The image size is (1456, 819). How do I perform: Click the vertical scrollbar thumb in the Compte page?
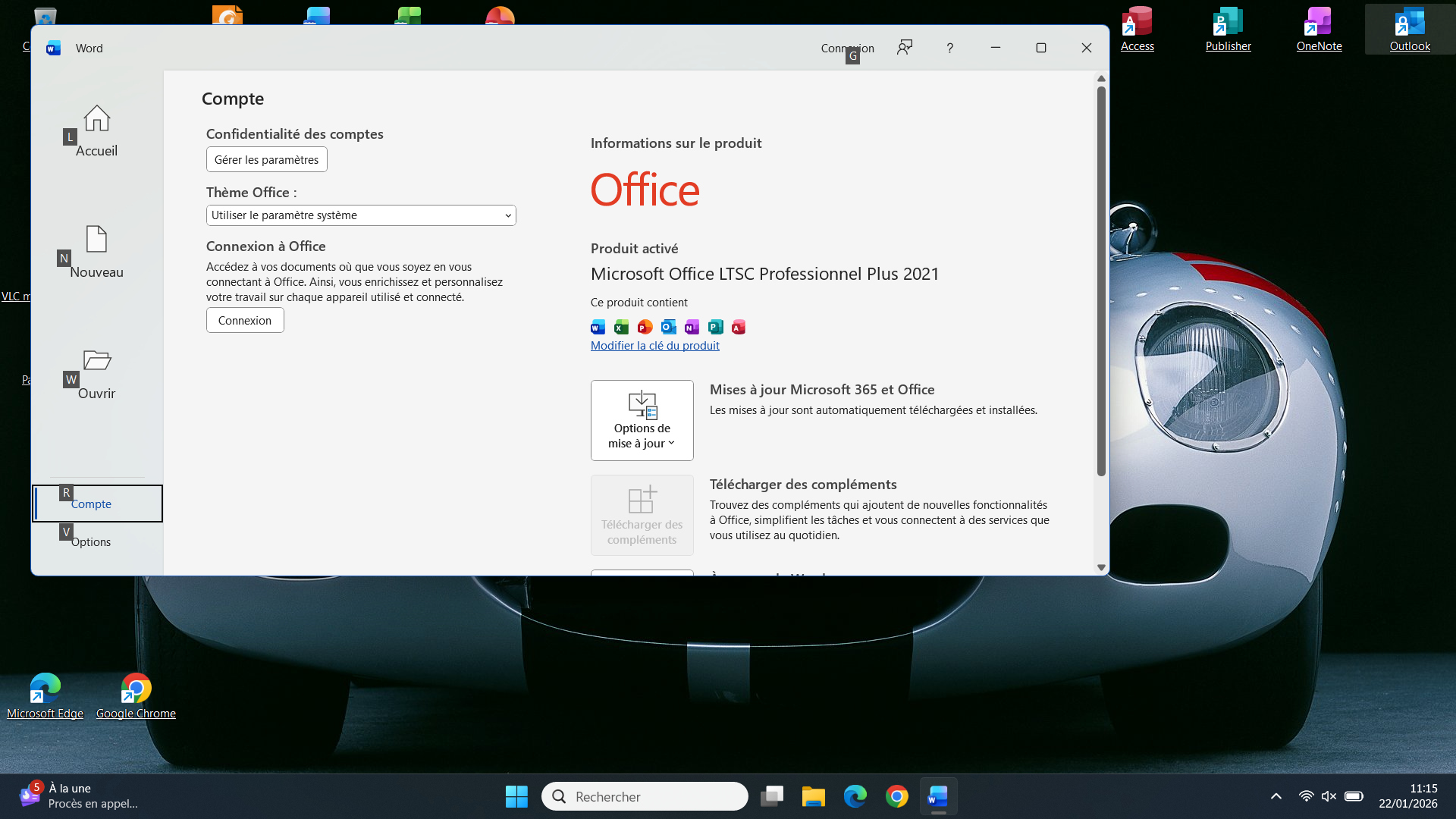1101,281
